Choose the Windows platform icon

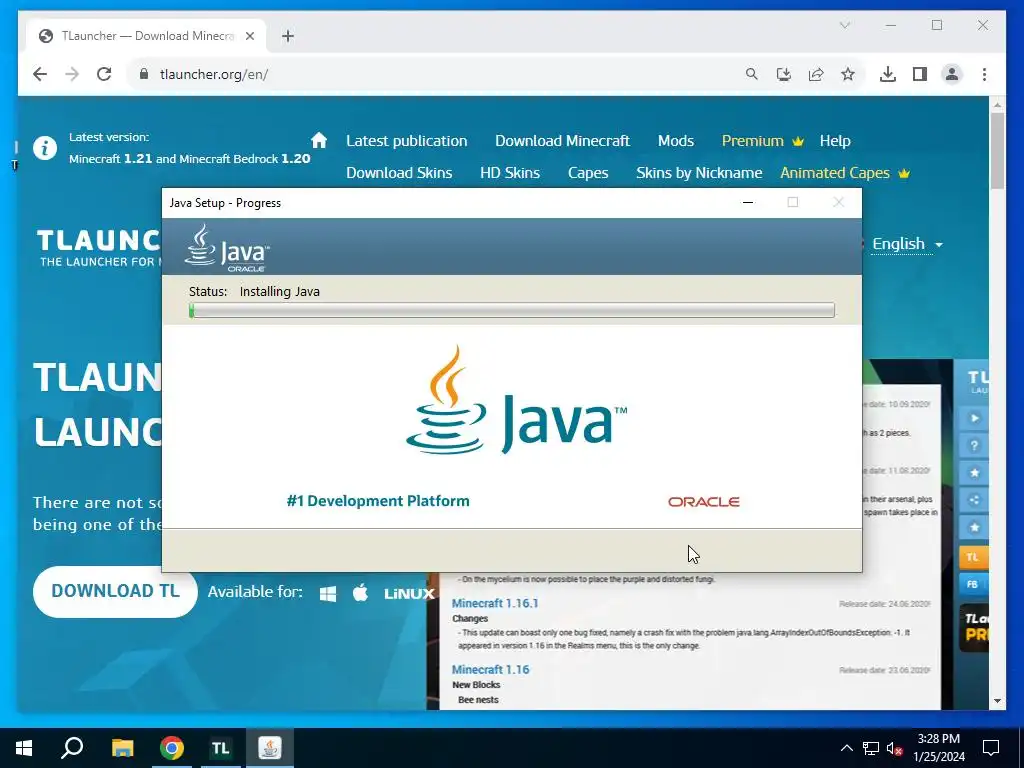[328, 593]
